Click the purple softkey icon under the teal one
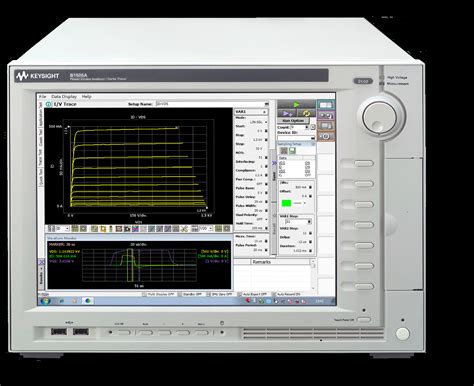The width and height of the screenshot is (474, 386). tap(326, 116)
